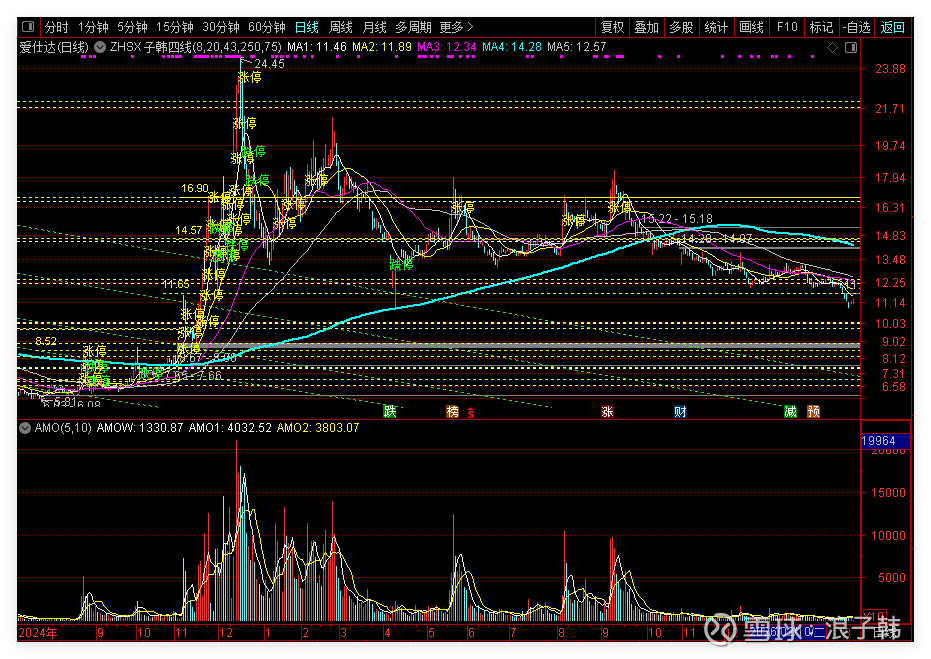Open the ZHSX indicator dropdown arrow

tap(102, 47)
